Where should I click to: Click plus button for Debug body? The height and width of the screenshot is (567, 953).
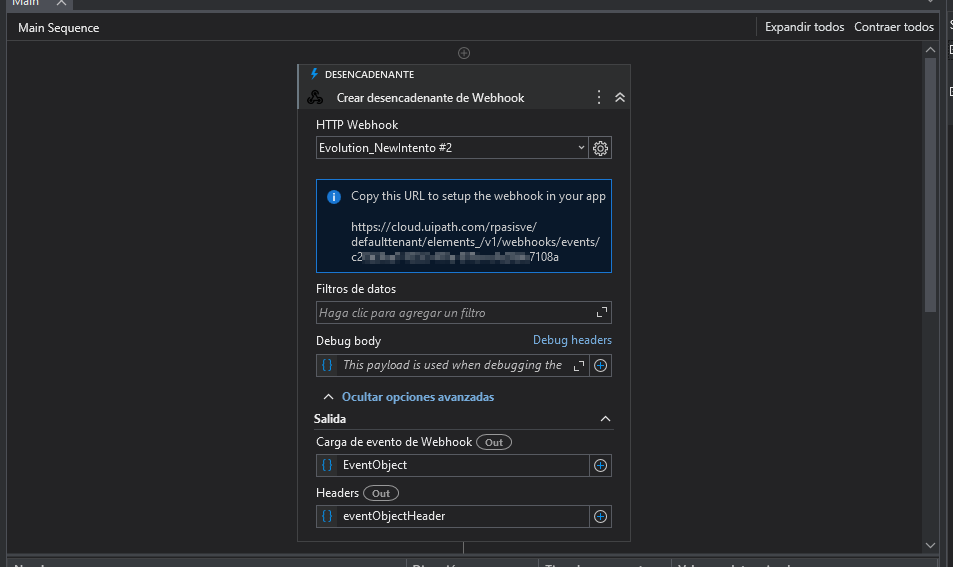click(600, 366)
